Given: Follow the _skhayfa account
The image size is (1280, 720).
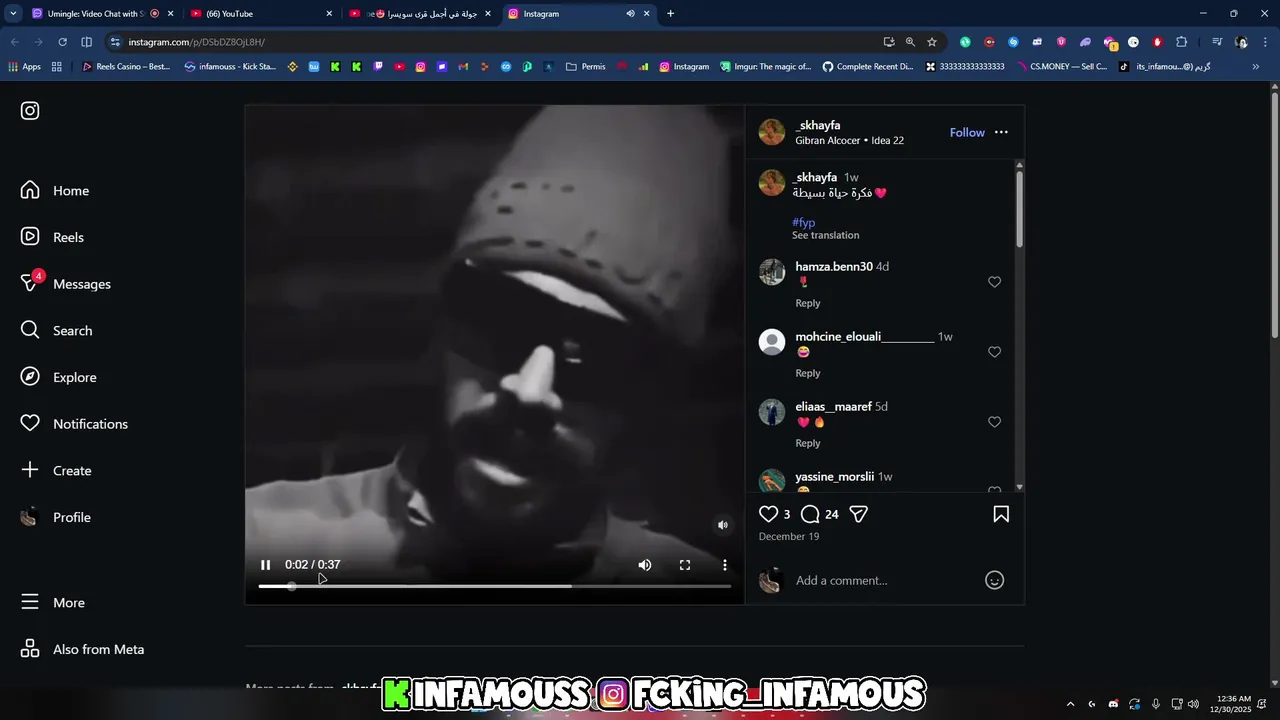Looking at the screenshot, I should pyautogui.click(x=967, y=132).
